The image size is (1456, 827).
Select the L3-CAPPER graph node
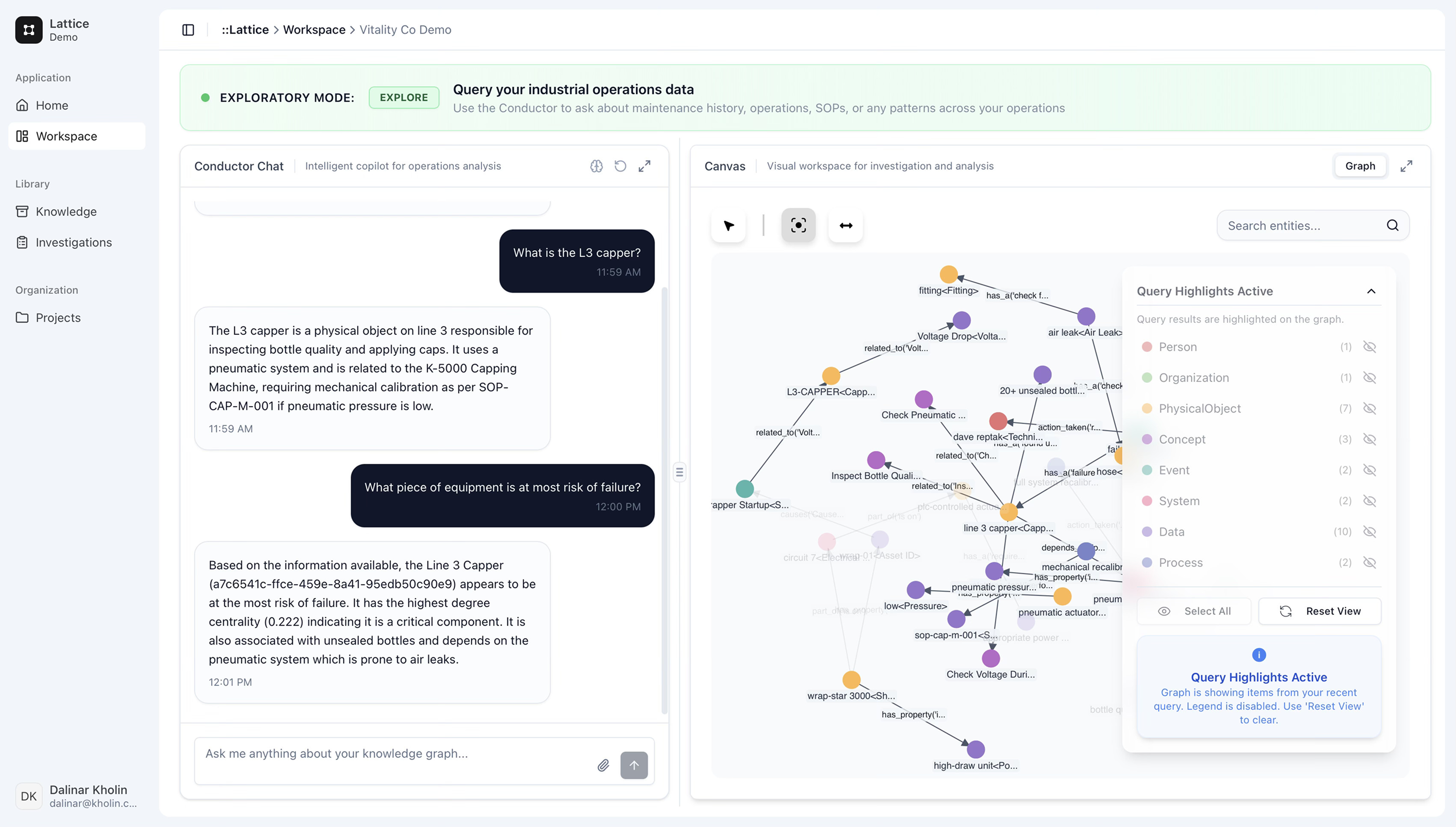831,376
